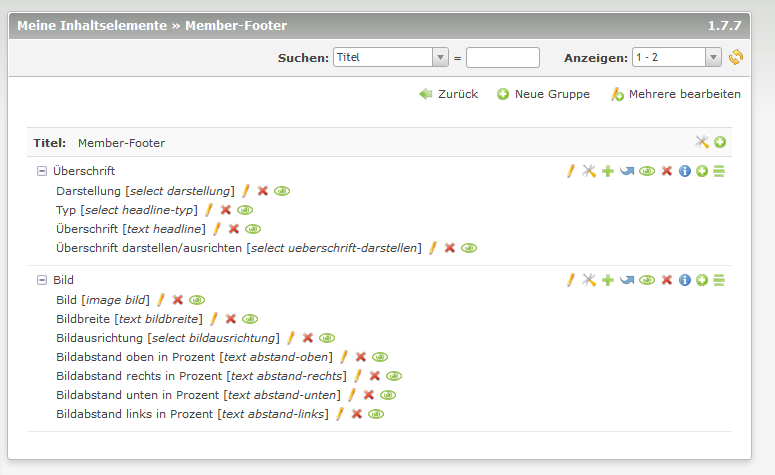Click the search text input field
Viewport: 775px width, 475px height.
coord(502,57)
